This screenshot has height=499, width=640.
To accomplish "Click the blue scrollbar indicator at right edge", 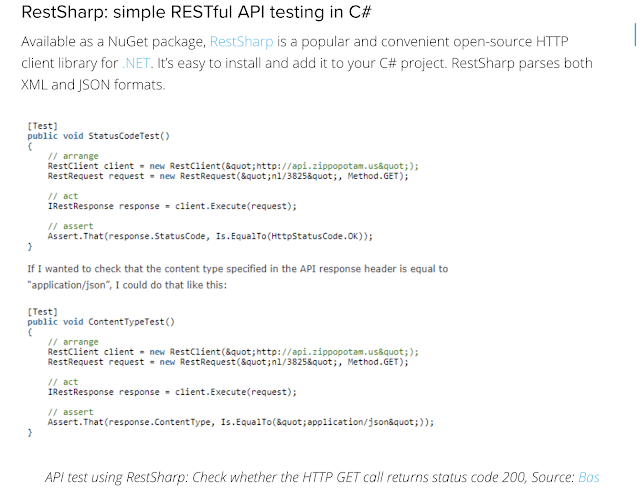I will [635, 35].
